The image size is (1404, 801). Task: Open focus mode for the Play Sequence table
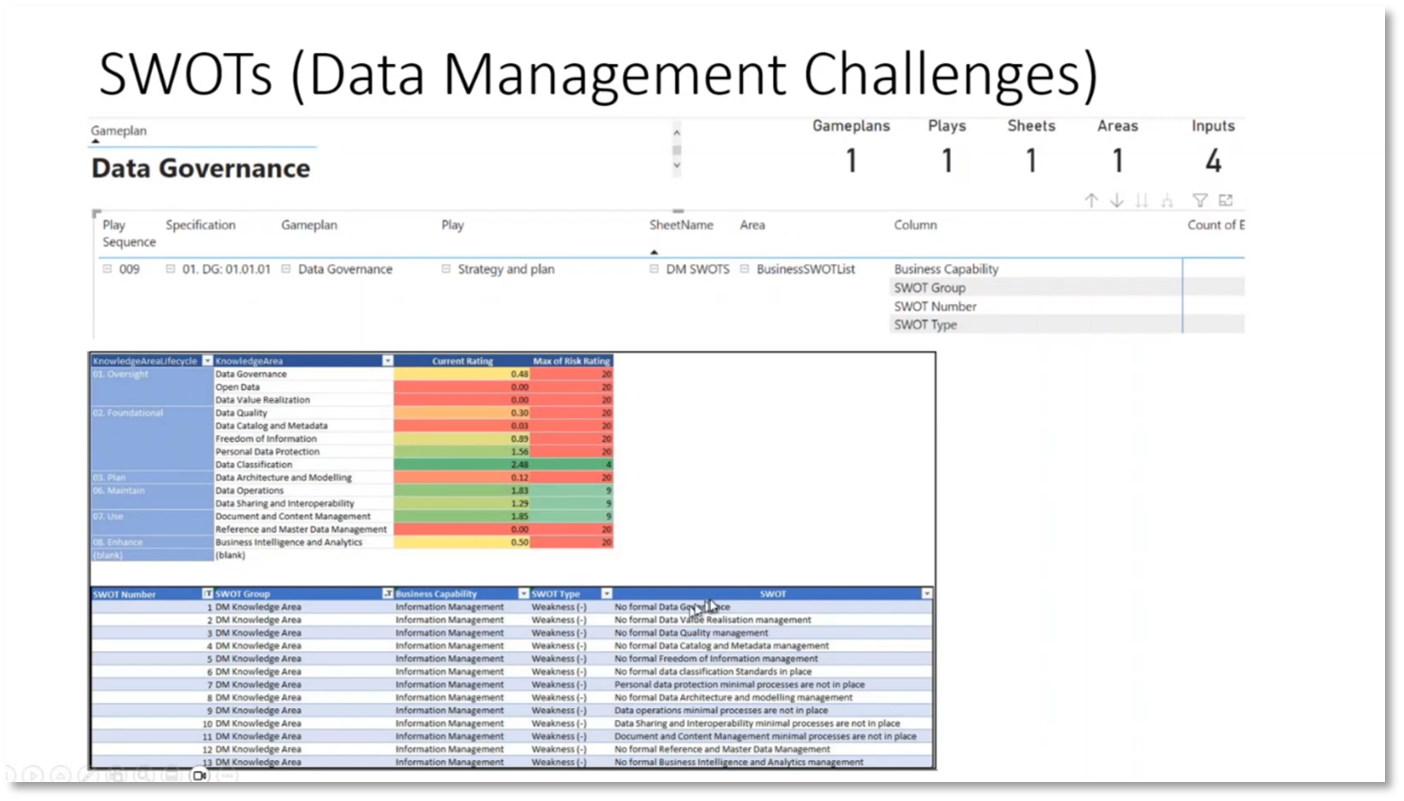click(x=1226, y=200)
